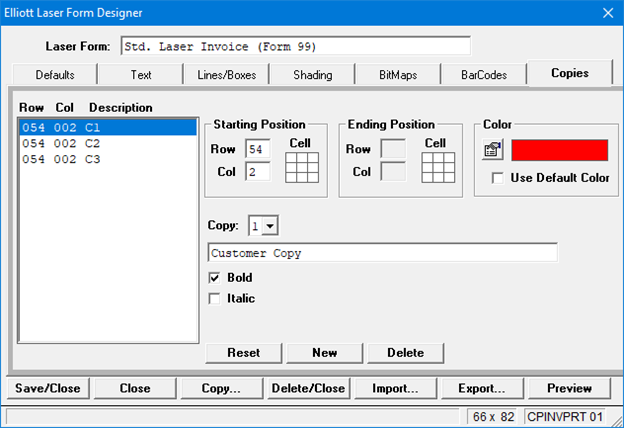Switch to the Defaults tab
The image size is (624, 428).
(x=55, y=75)
